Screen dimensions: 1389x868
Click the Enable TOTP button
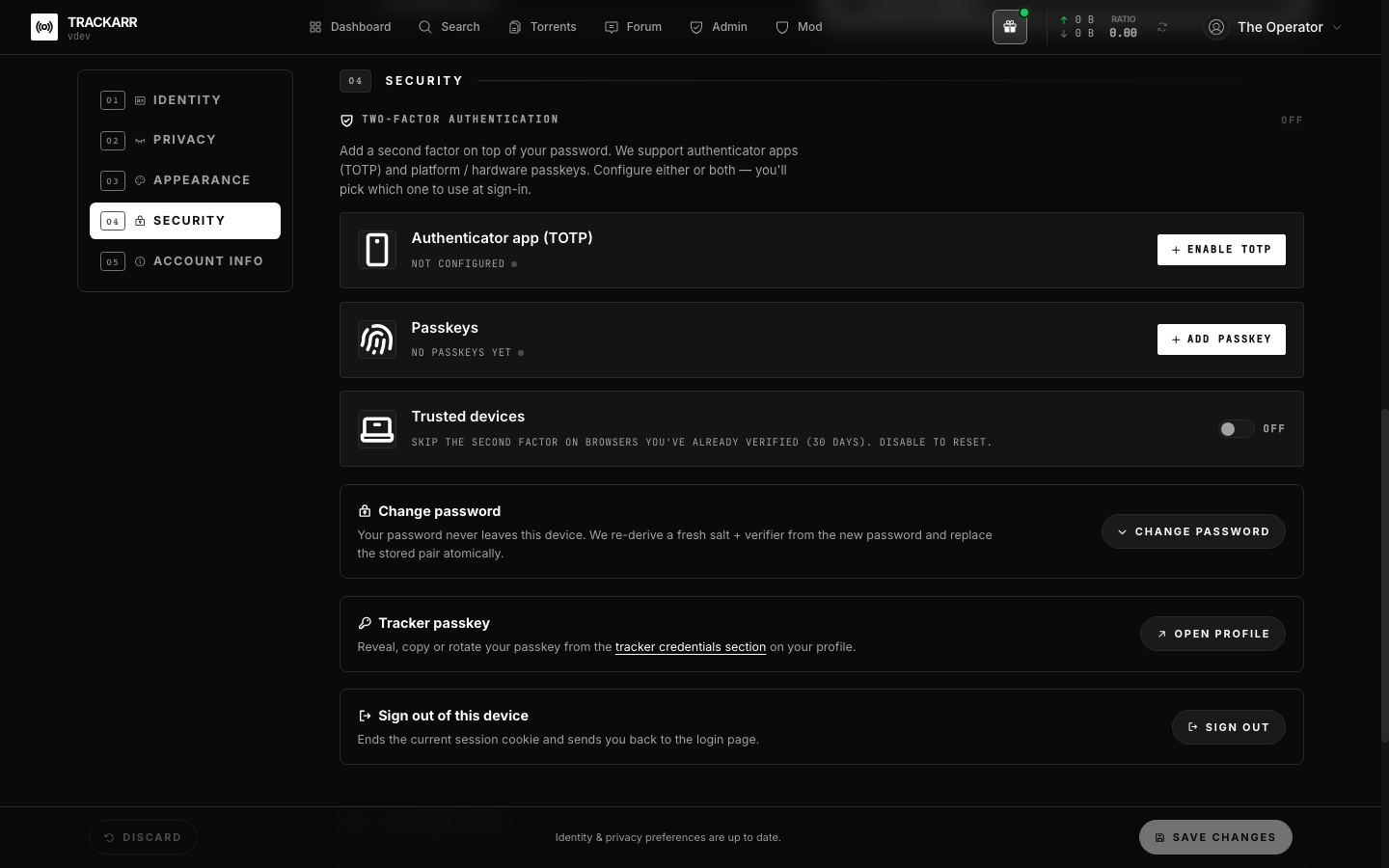(1221, 250)
